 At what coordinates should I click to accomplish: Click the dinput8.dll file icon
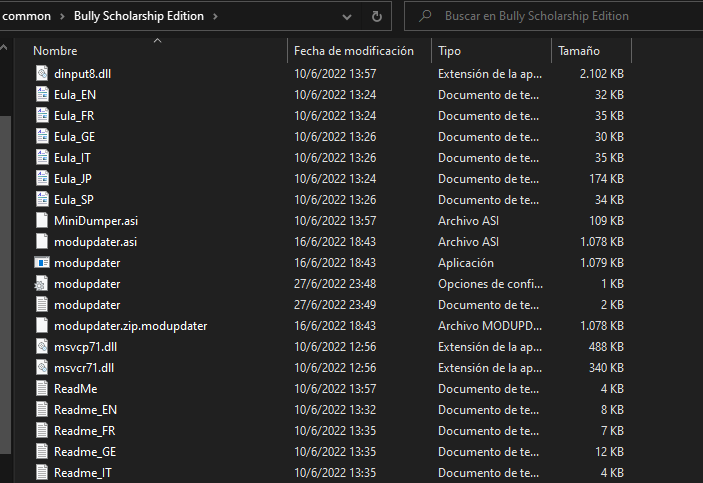point(42,73)
